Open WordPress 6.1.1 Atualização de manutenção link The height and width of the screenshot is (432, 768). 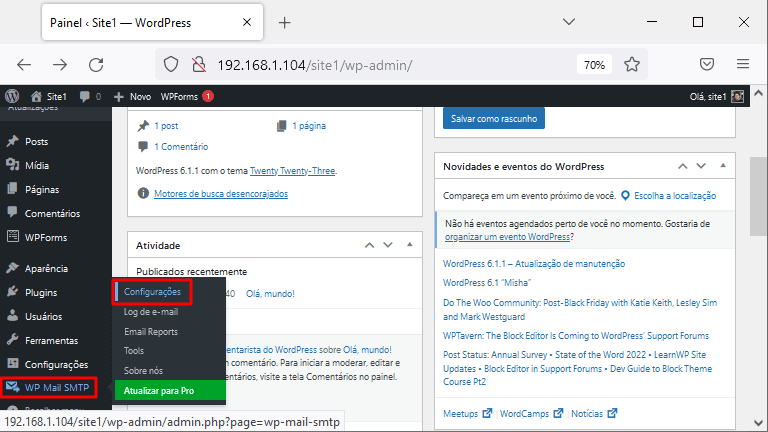click(534, 264)
